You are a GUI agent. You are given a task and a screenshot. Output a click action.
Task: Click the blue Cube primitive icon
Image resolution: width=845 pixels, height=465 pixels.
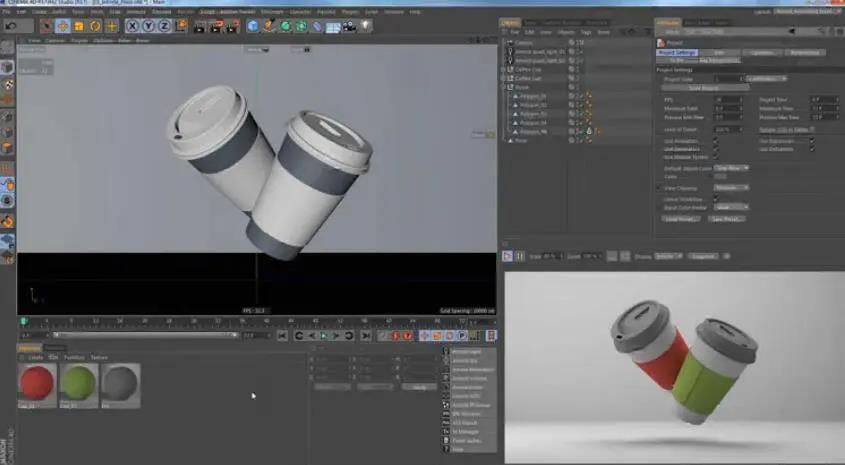pos(253,26)
